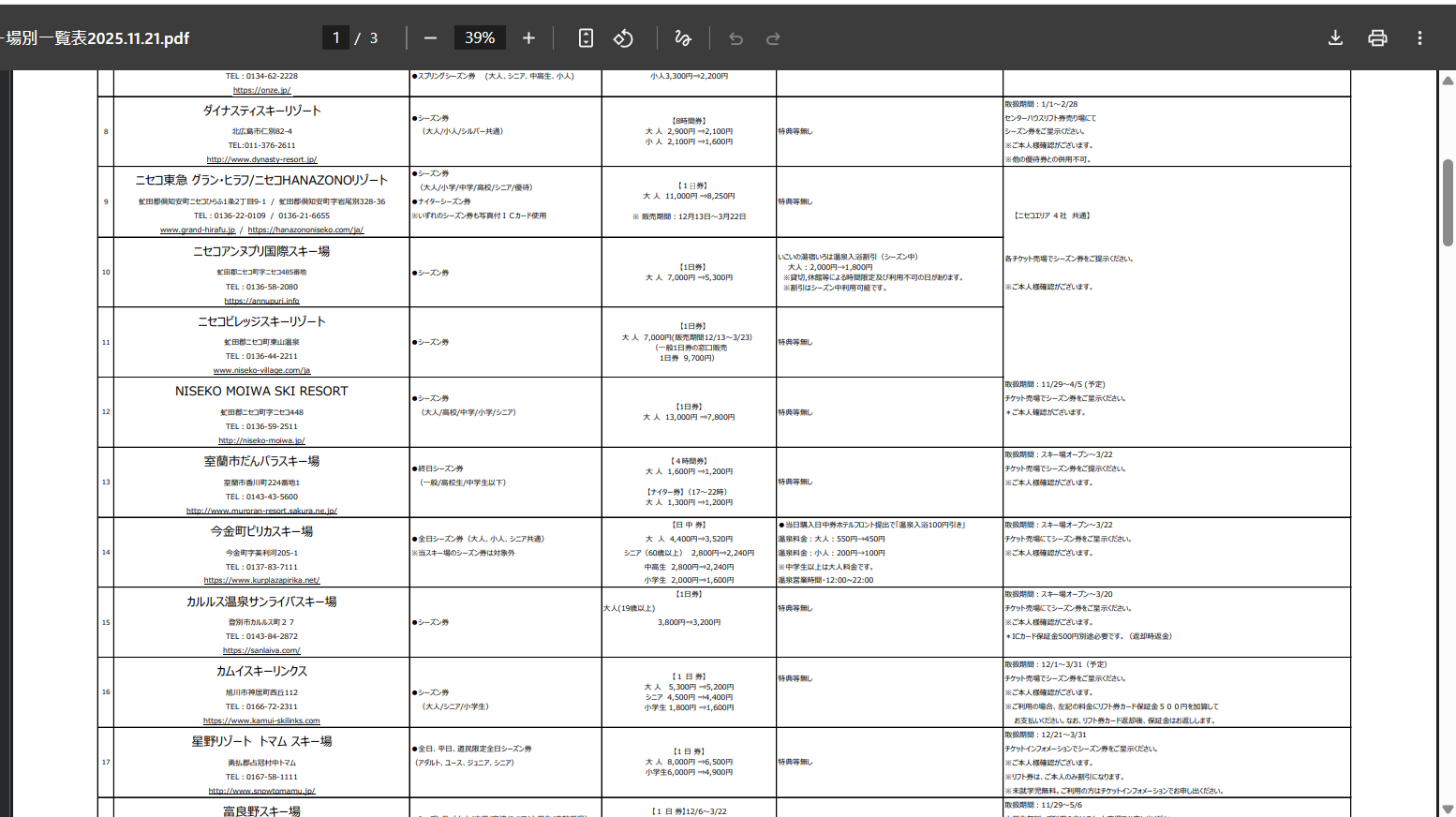The image size is (1456, 817).
Task: Click the scrollbar down arrow
Action: click(x=1448, y=809)
